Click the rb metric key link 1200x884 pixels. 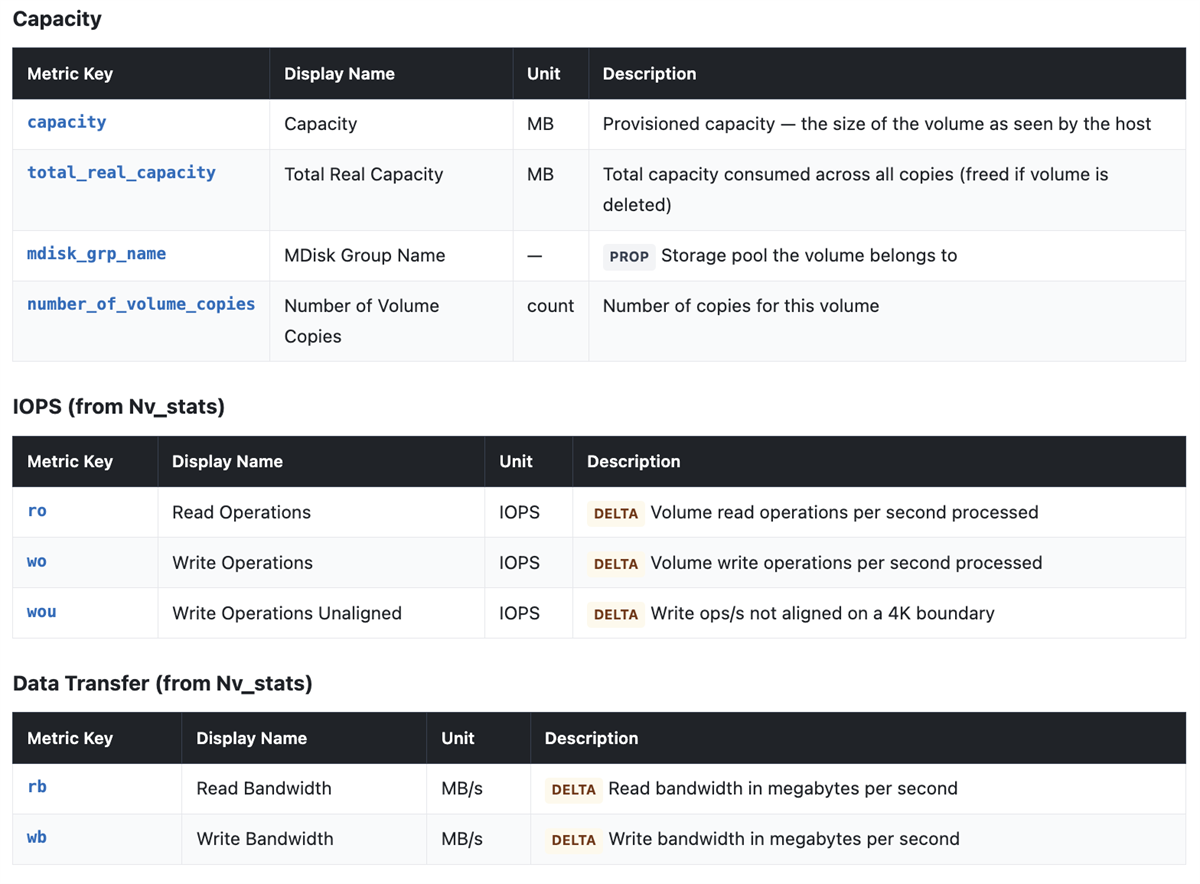[37, 787]
